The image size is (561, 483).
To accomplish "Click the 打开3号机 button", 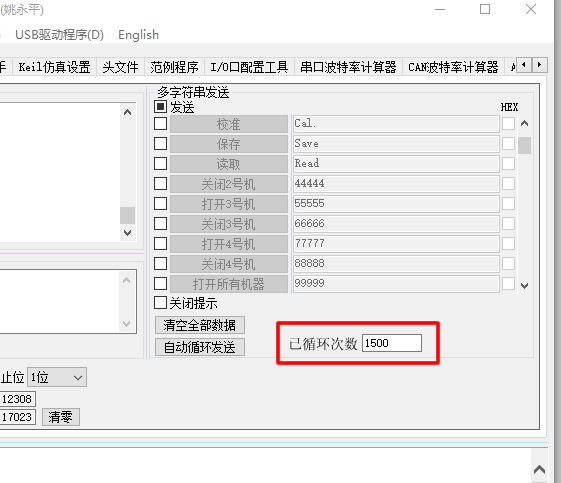I will (229, 204).
